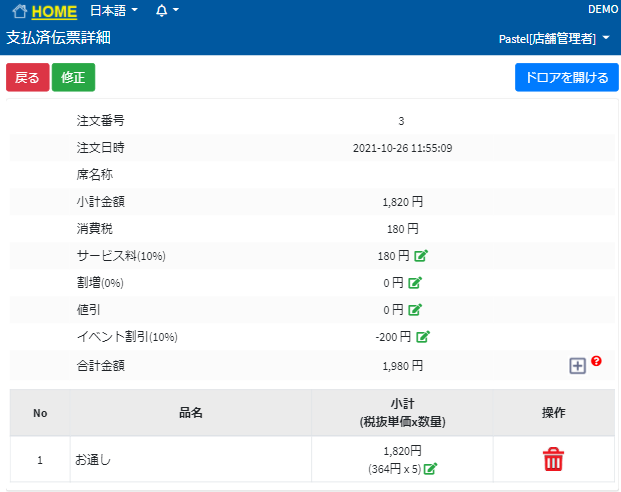Image resolution: width=621 pixels, height=492 pixels.
Task: Edit the quantity for 364円 x 5
Action: 431,468
